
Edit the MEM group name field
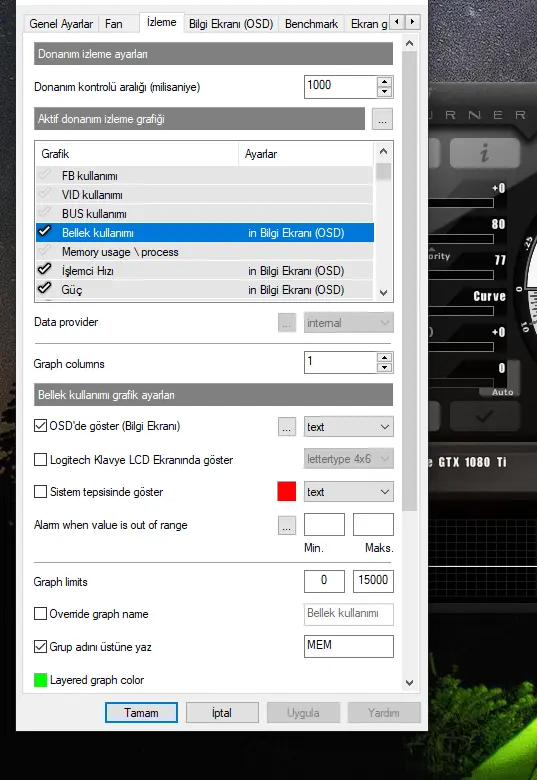349,646
